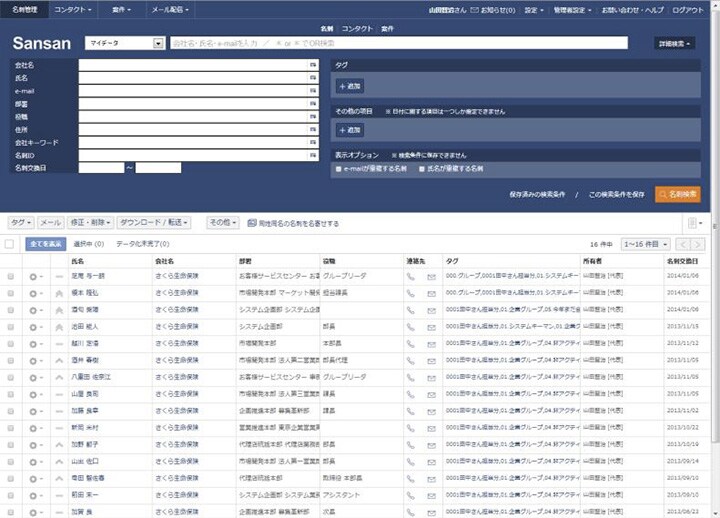This screenshot has width=720, height=518.
Task: Click この検索条件を保存 link
Action: (616, 195)
